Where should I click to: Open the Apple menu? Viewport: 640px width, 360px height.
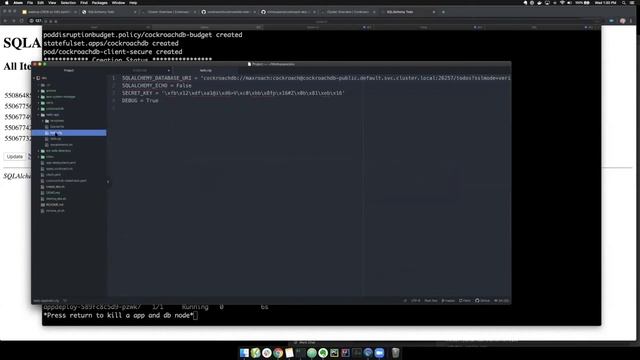(7, 2)
